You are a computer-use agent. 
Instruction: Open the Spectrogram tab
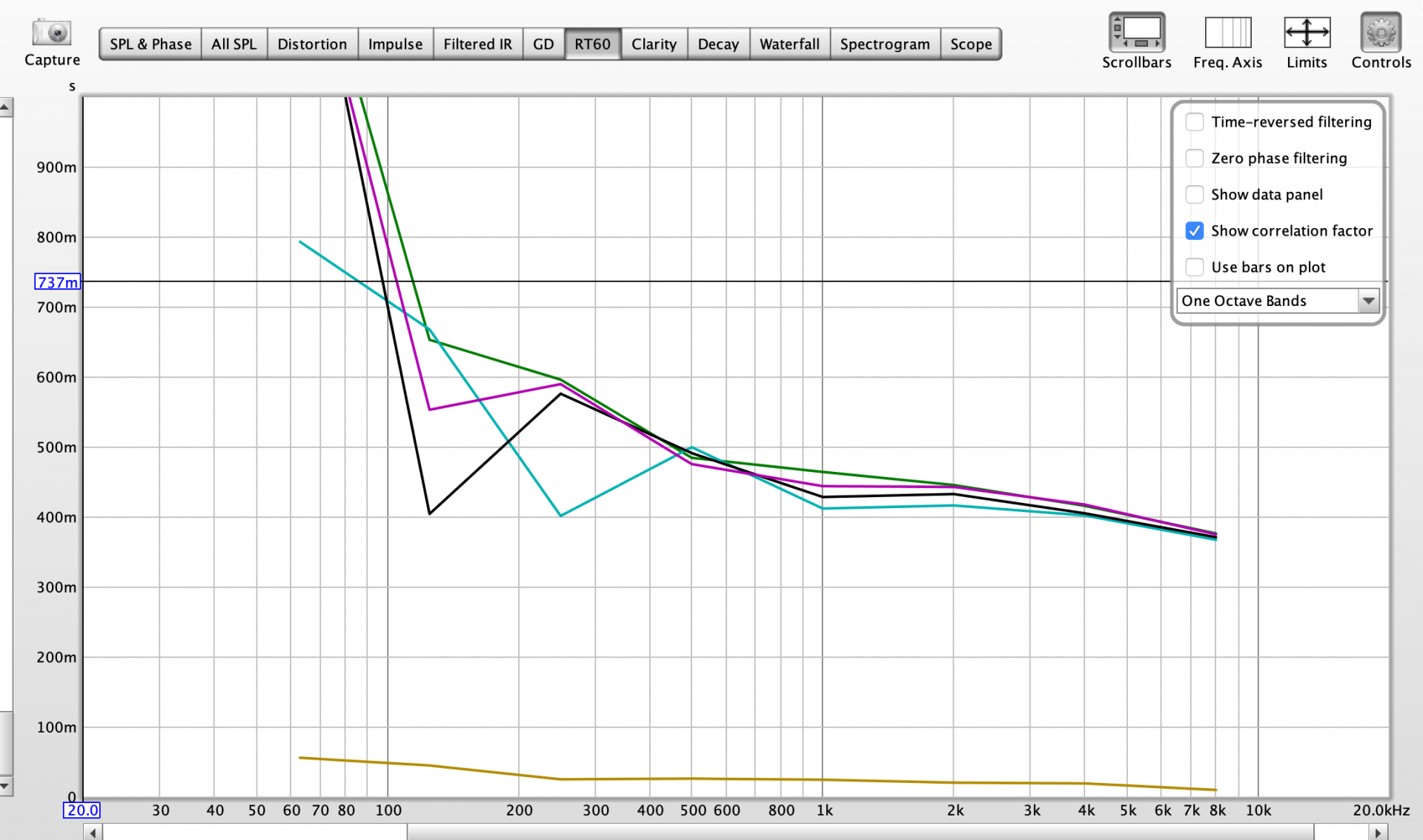pyautogui.click(x=884, y=44)
